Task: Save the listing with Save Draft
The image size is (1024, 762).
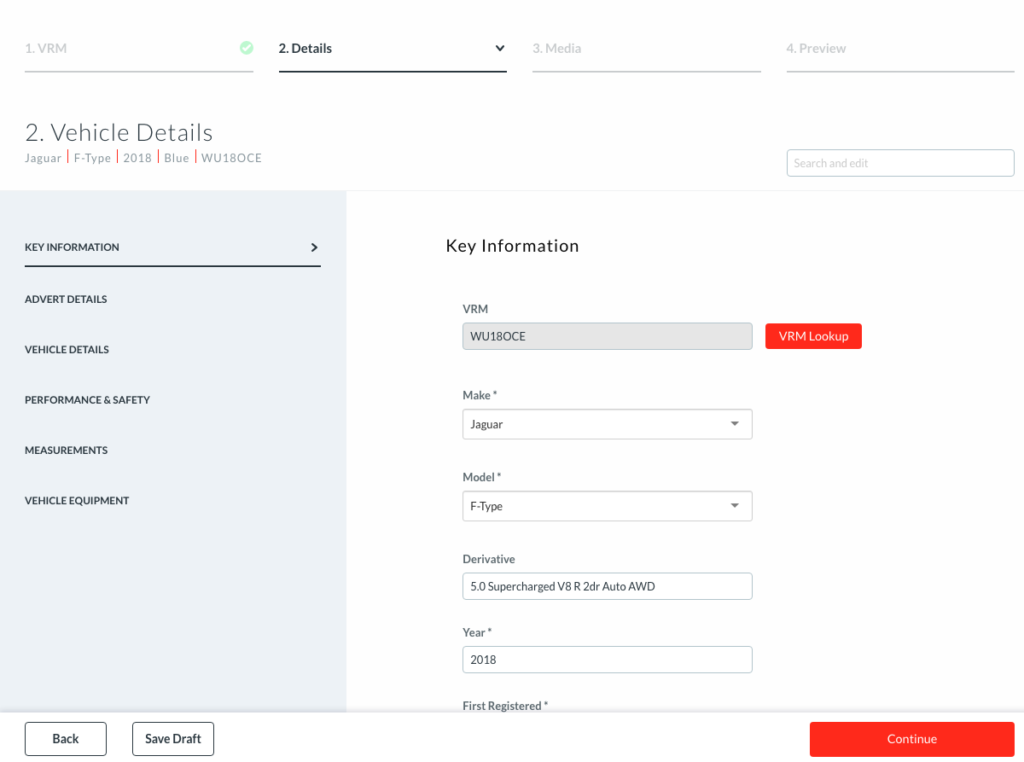Action: point(173,739)
